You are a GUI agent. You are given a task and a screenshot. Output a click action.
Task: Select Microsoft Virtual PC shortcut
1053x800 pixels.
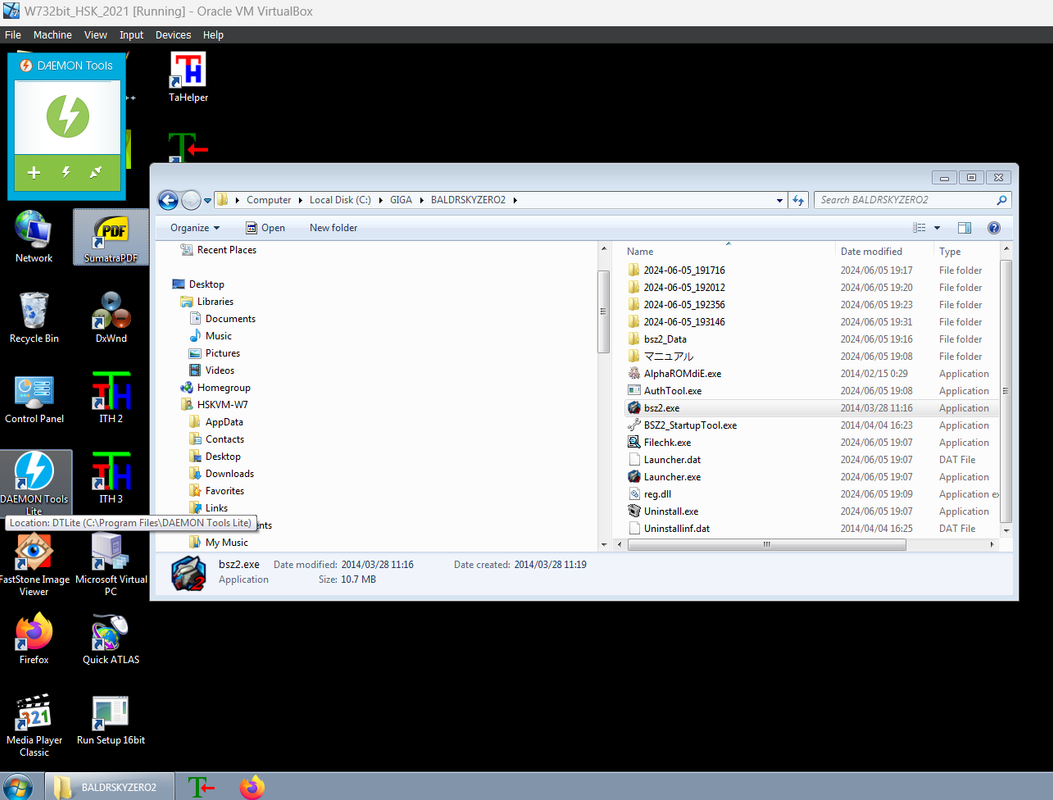point(111,565)
